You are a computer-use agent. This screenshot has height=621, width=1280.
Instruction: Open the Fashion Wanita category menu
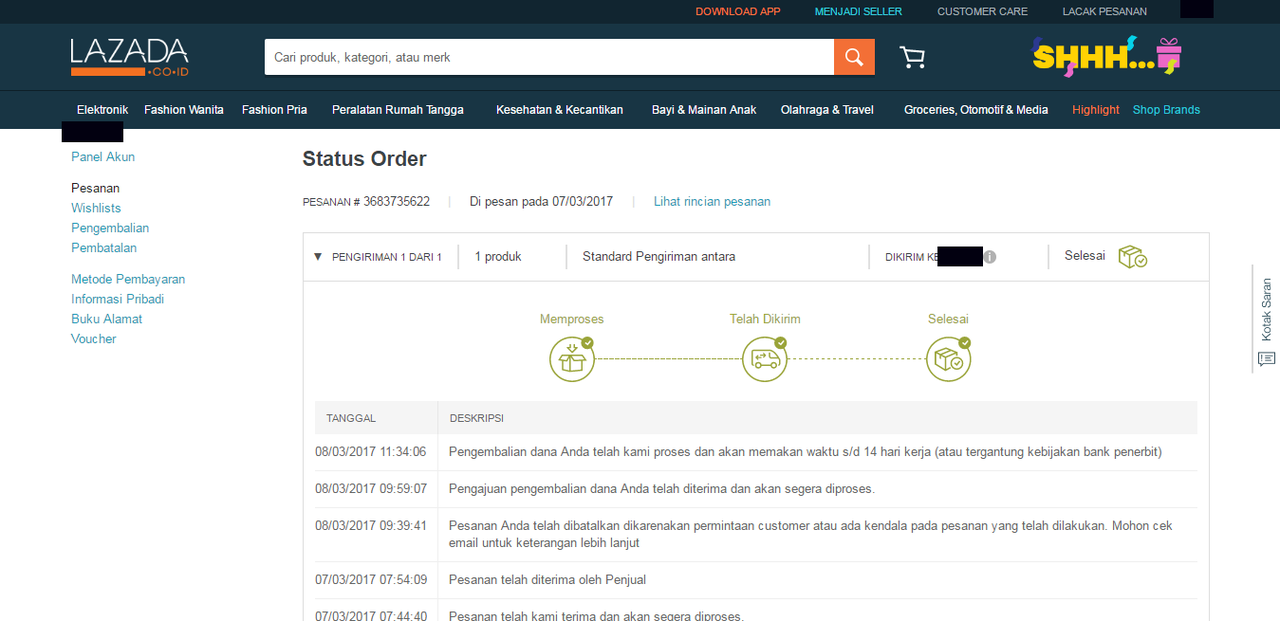tap(184, 110)
